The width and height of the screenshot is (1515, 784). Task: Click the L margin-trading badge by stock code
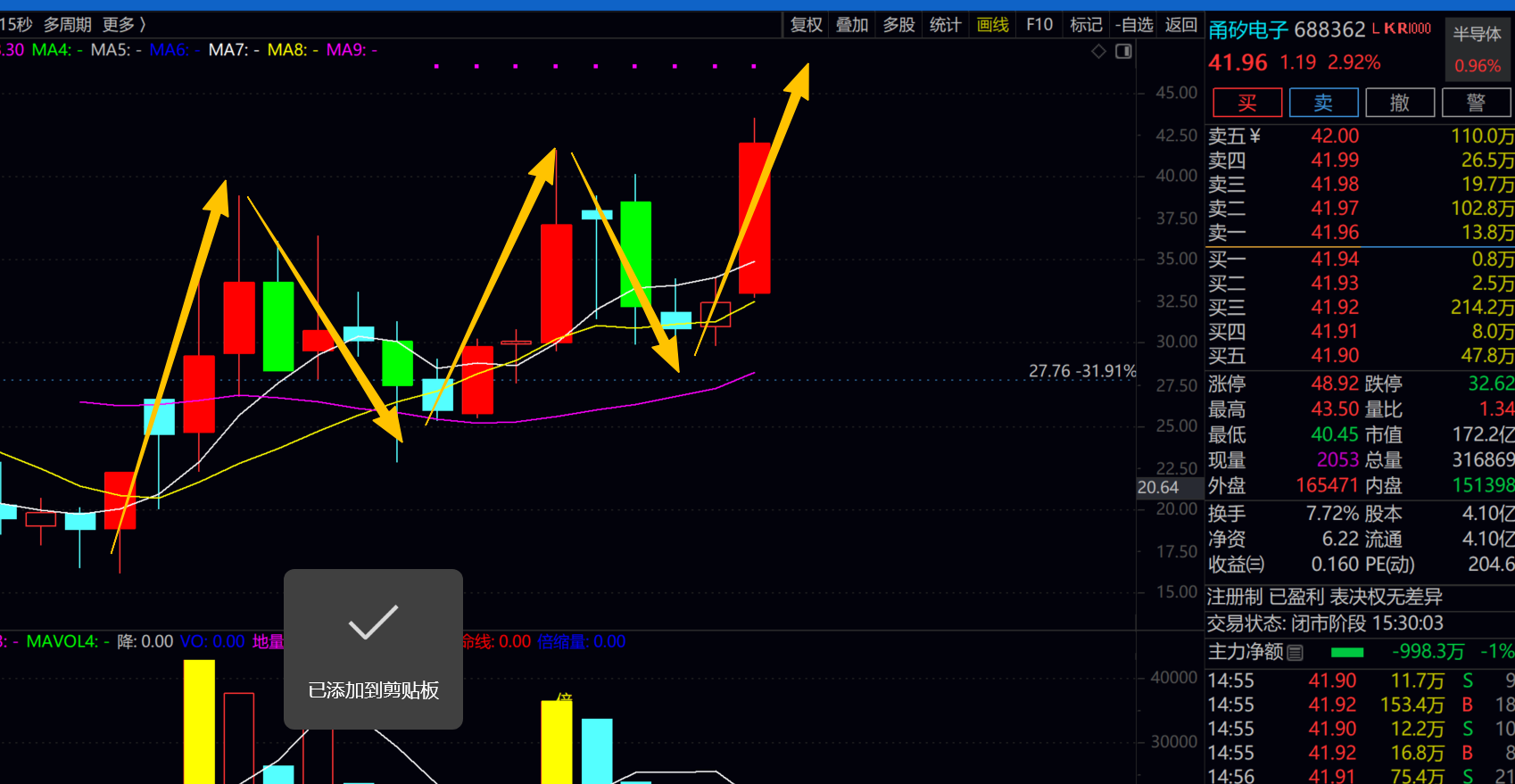tap(1376, 29)
